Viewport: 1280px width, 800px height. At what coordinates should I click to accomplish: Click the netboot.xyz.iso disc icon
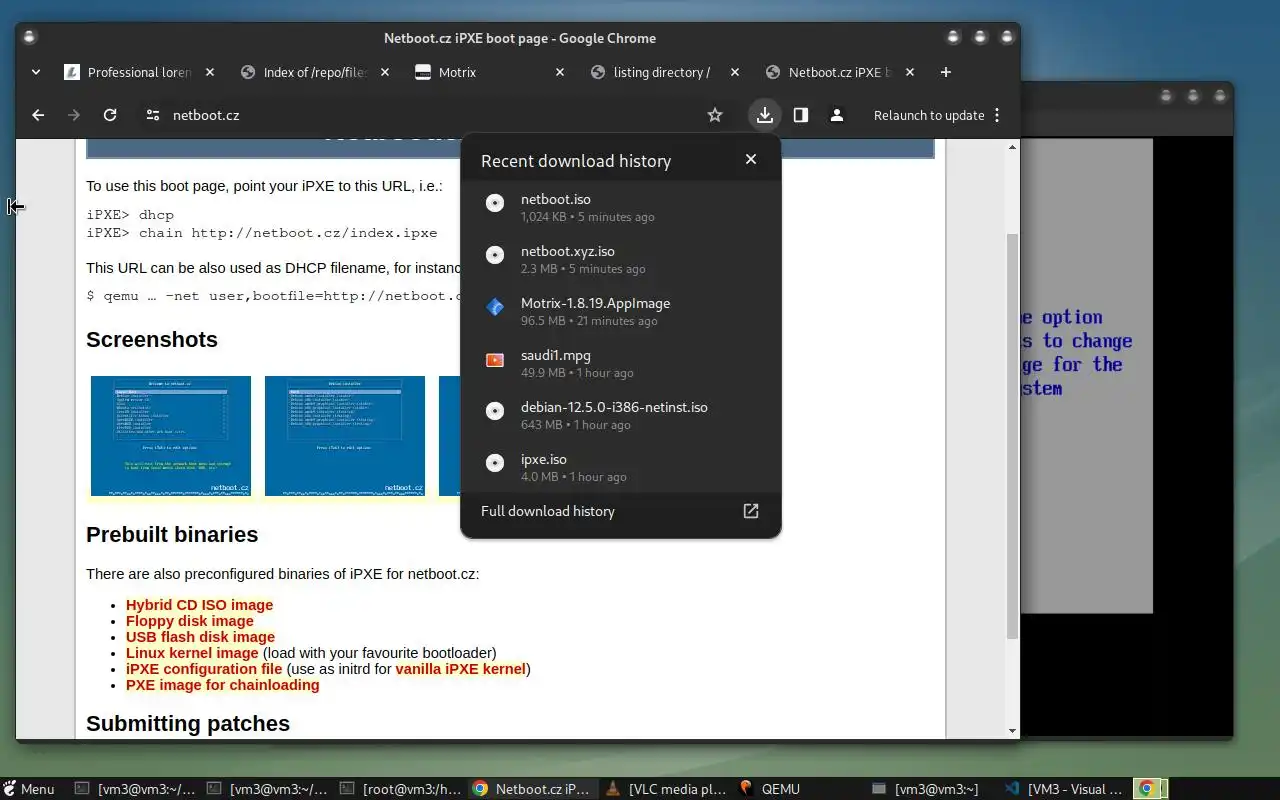pos(494,255)
